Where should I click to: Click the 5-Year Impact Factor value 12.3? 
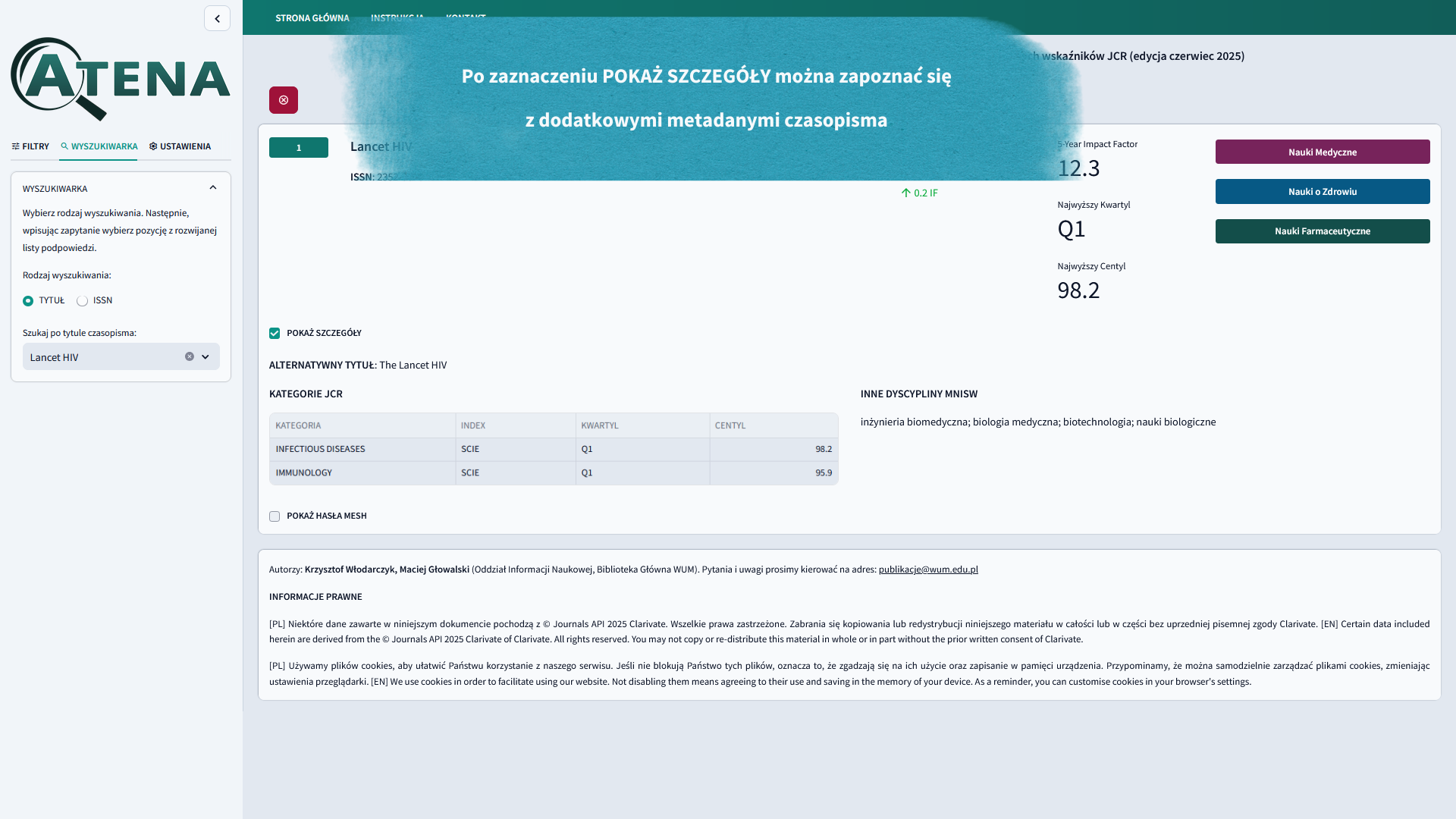coord(1078,168)
